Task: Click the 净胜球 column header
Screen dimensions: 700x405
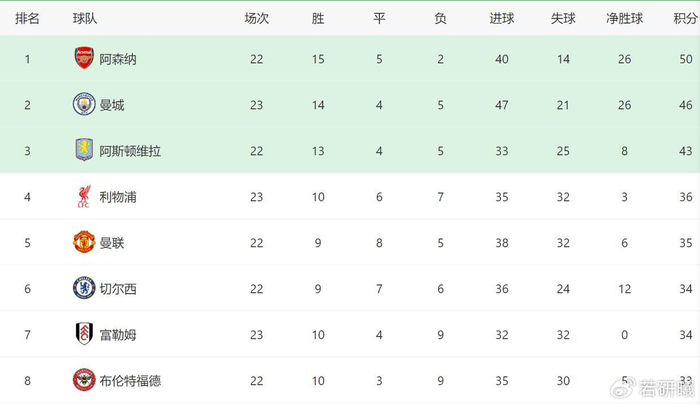Action: coord(623,19)
